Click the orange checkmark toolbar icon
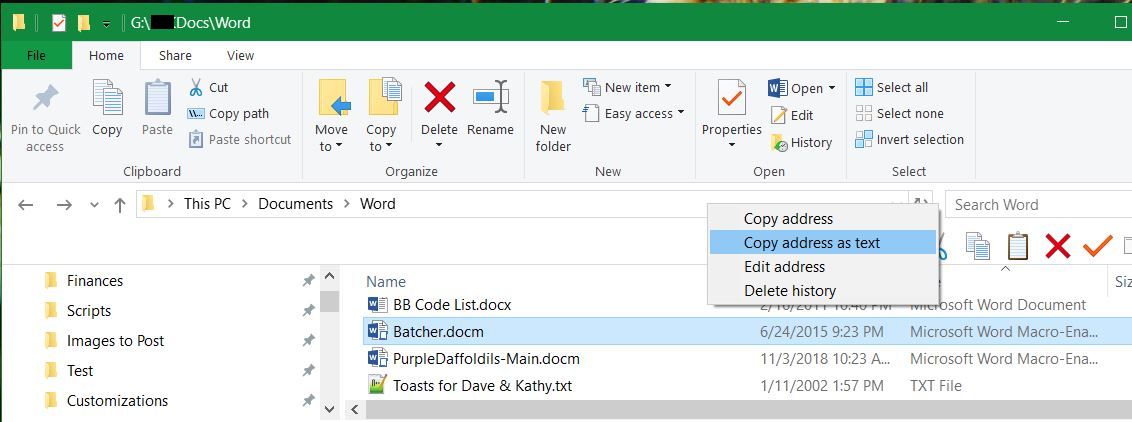This screenshot has height=422, width=1132. click(1097, 245)
